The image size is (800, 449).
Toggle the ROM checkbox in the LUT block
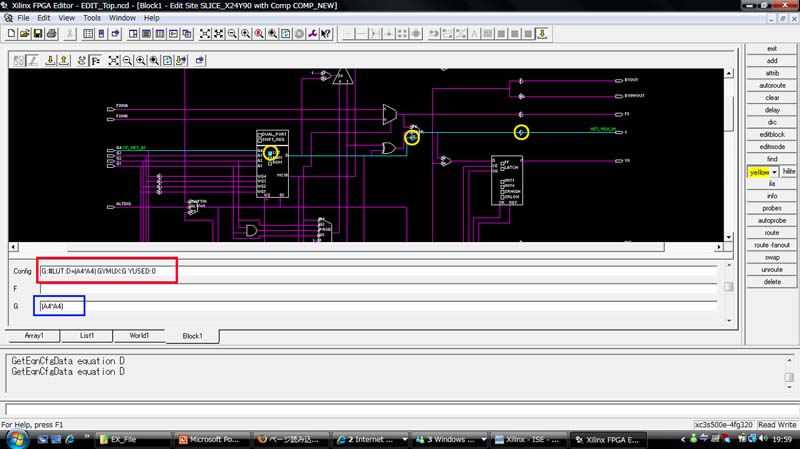(x=270, y=164)
